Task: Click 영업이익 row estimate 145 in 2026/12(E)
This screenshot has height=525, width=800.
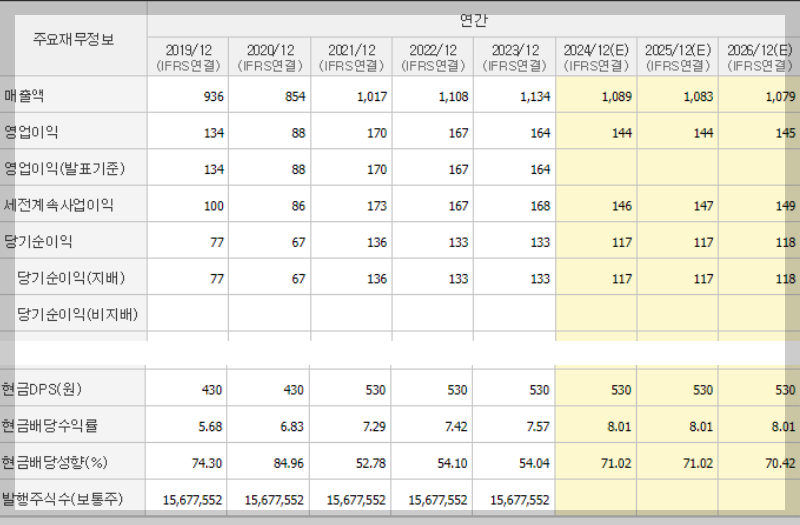Action: click(785, 133)
